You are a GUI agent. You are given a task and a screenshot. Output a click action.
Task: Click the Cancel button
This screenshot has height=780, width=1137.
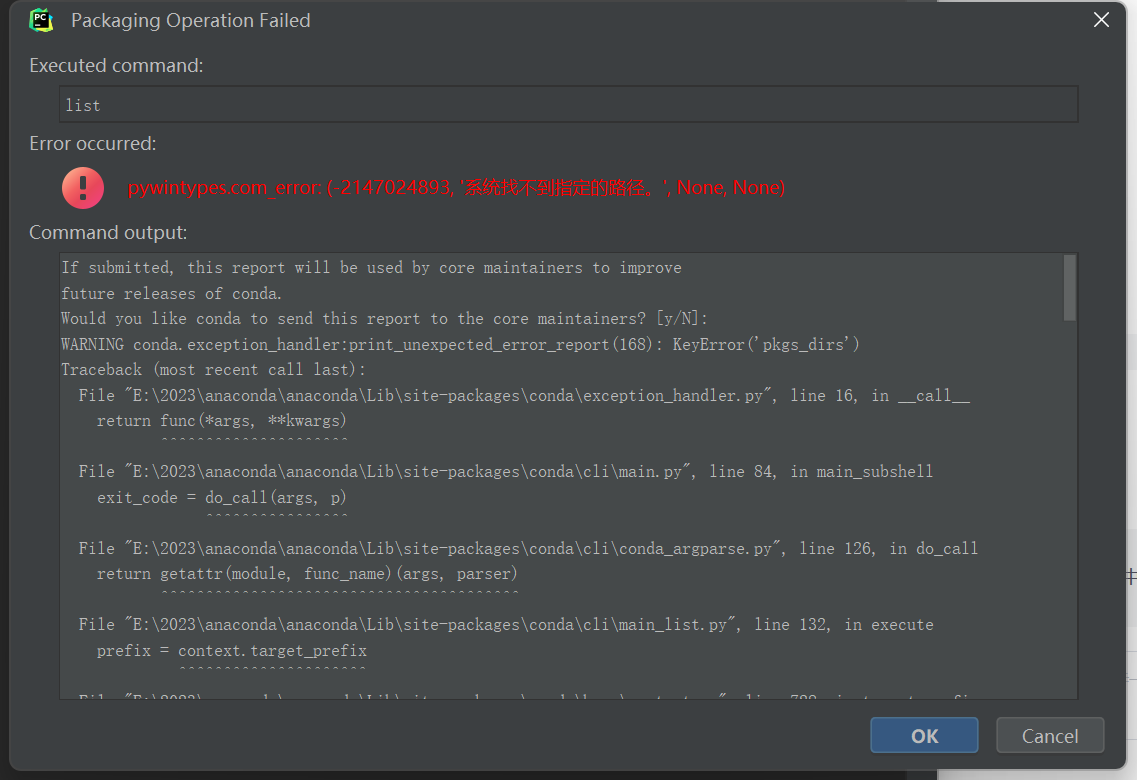pos(1049,735)
